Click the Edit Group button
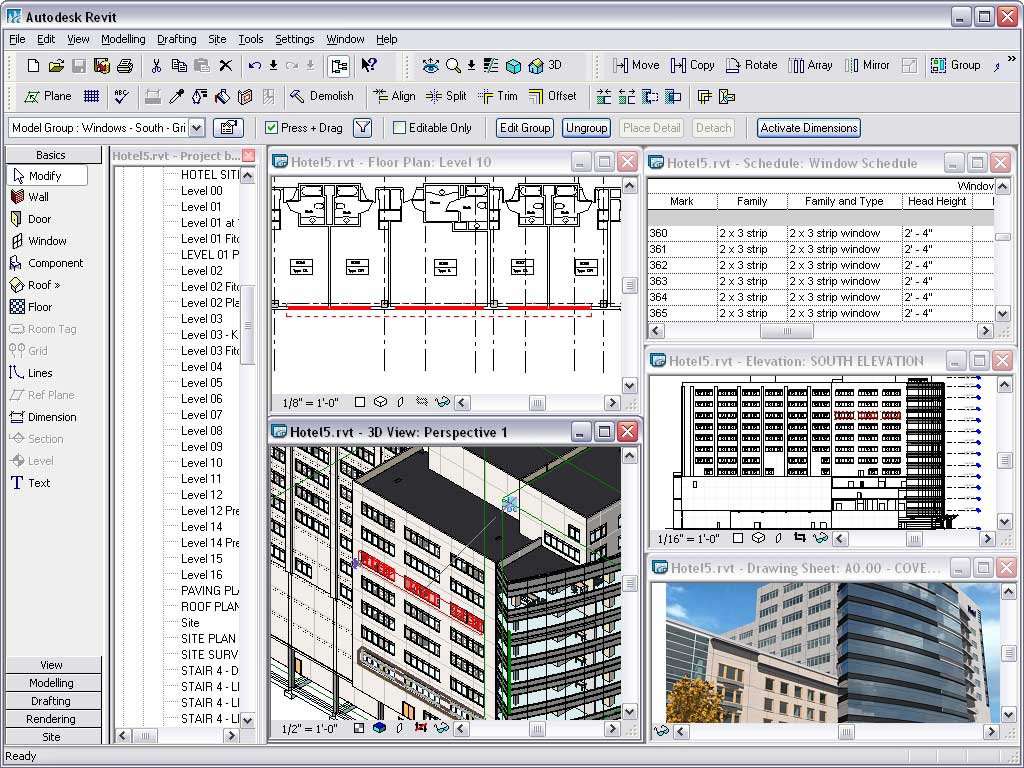 (525, 128)
